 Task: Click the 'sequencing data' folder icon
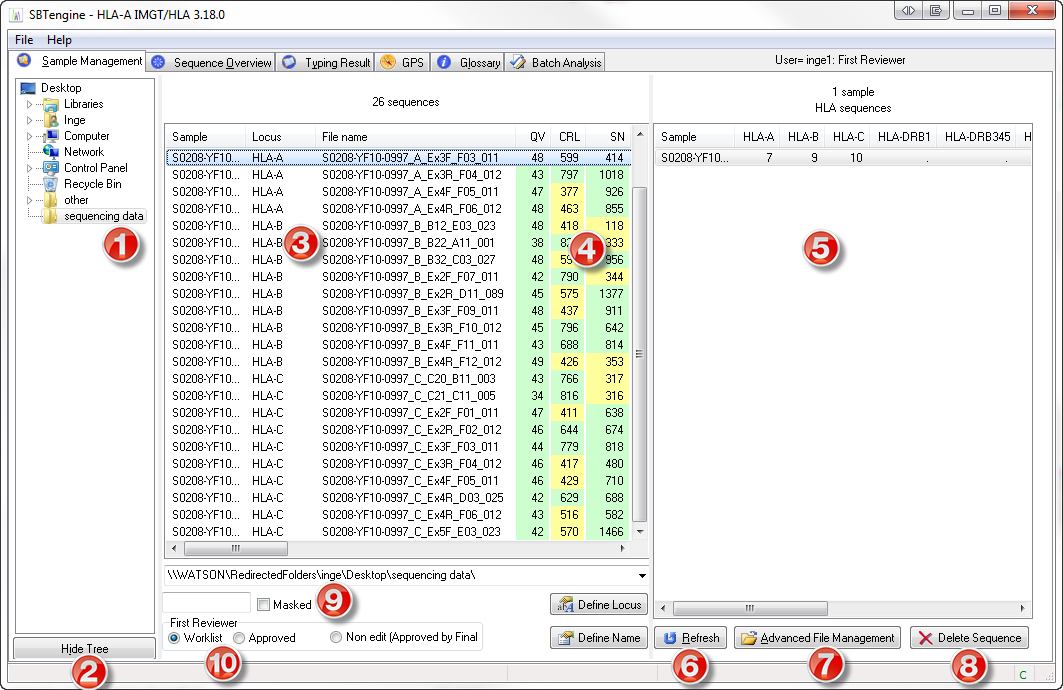pos(51,216)
